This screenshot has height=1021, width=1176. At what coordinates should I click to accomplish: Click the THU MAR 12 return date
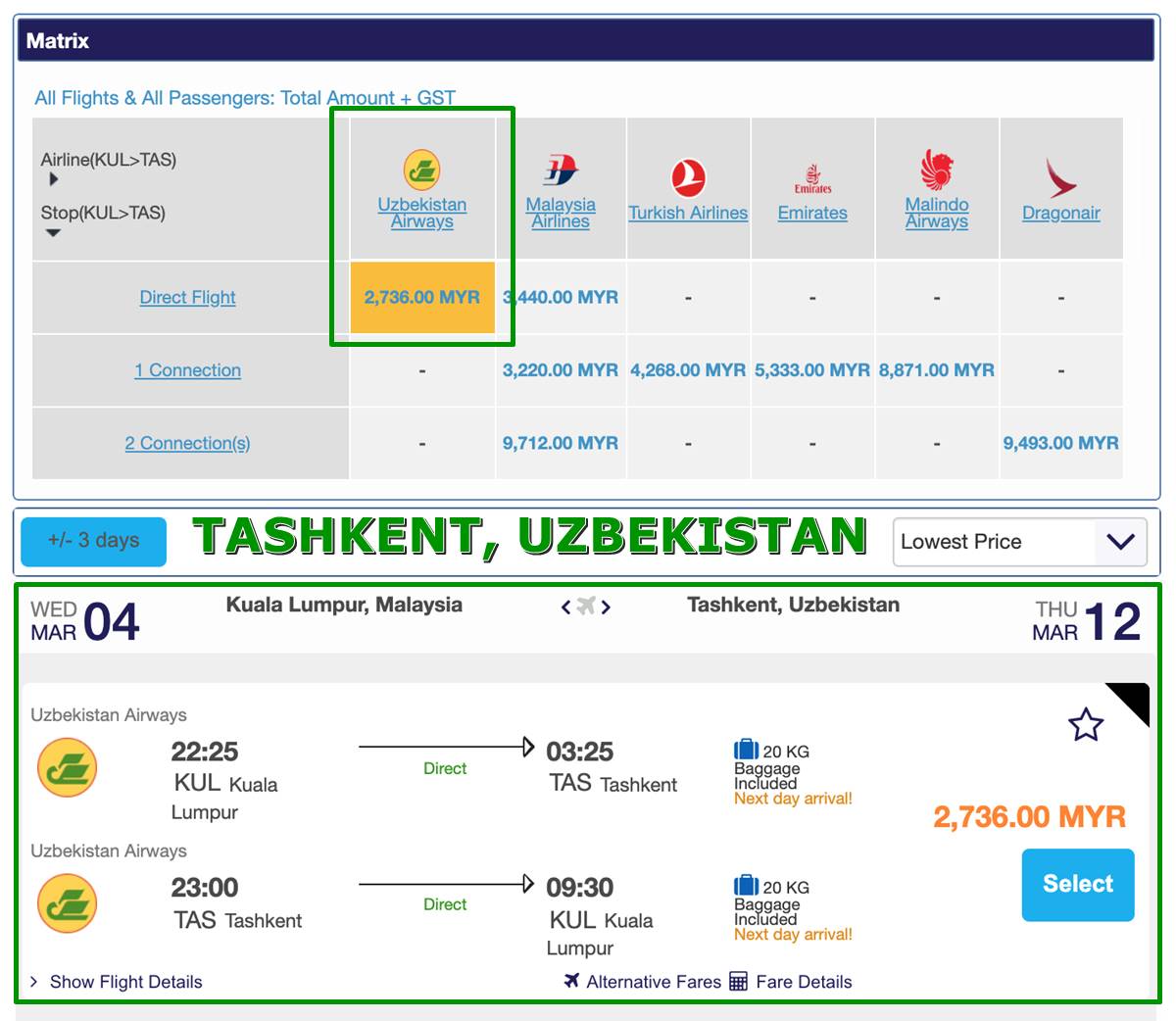[x=1087, y=621]
